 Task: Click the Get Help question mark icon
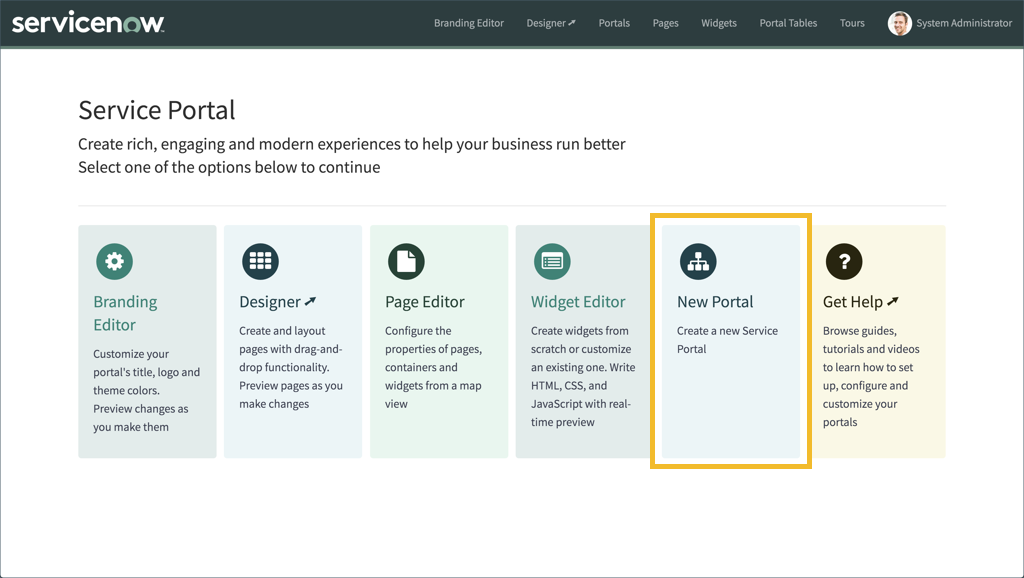click(x=844, y=261)
